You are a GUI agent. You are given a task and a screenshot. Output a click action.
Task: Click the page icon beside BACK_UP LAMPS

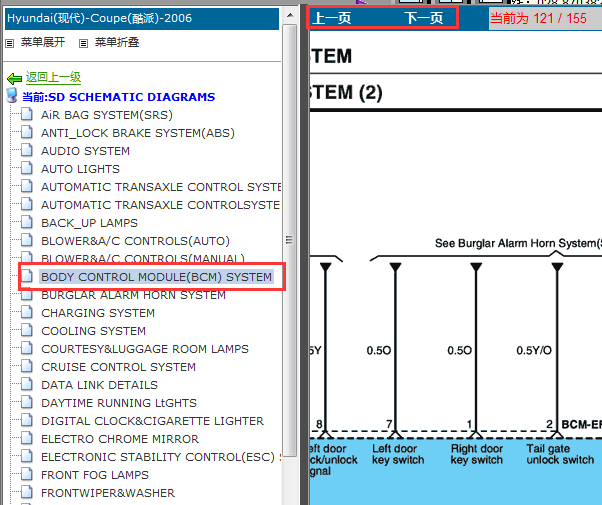coord(26,223)
